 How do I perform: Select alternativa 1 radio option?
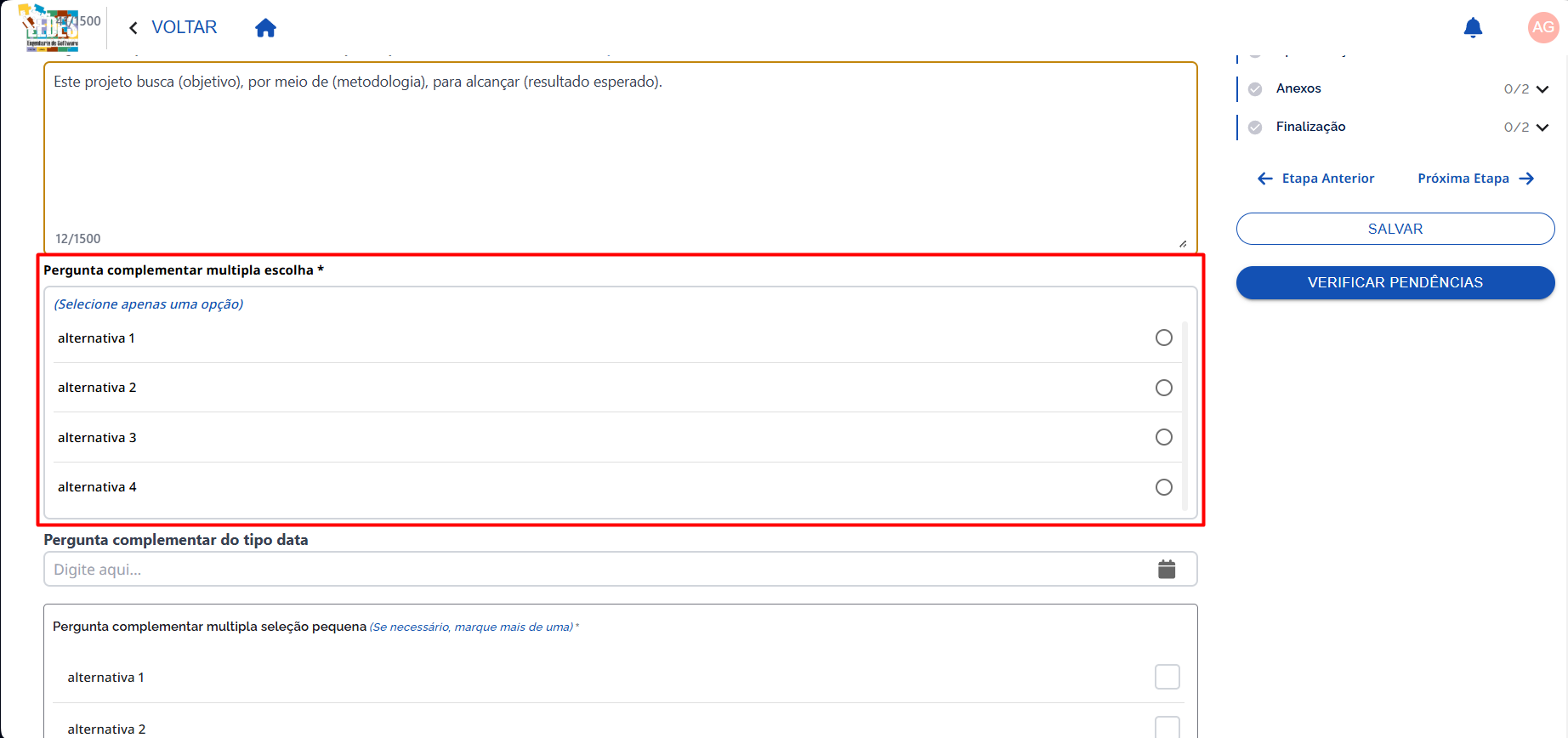click(x=1164, y=338)
